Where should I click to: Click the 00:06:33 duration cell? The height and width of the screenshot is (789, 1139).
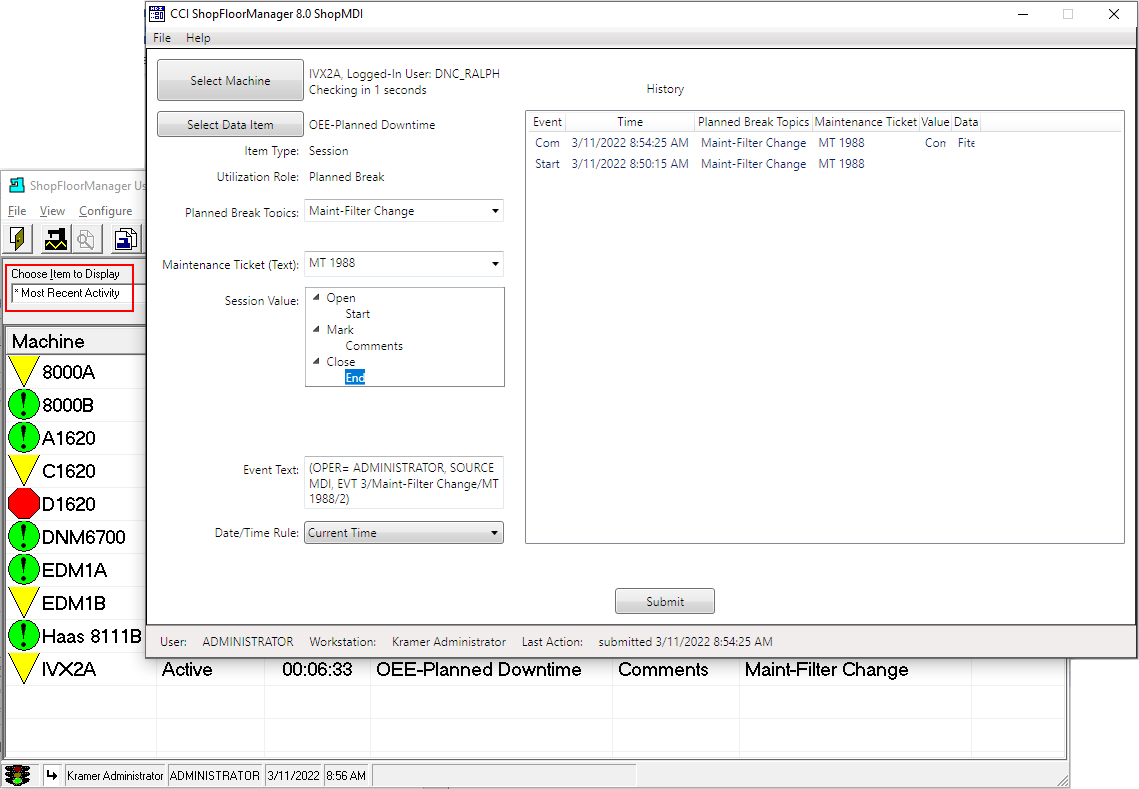coord(317,669)
